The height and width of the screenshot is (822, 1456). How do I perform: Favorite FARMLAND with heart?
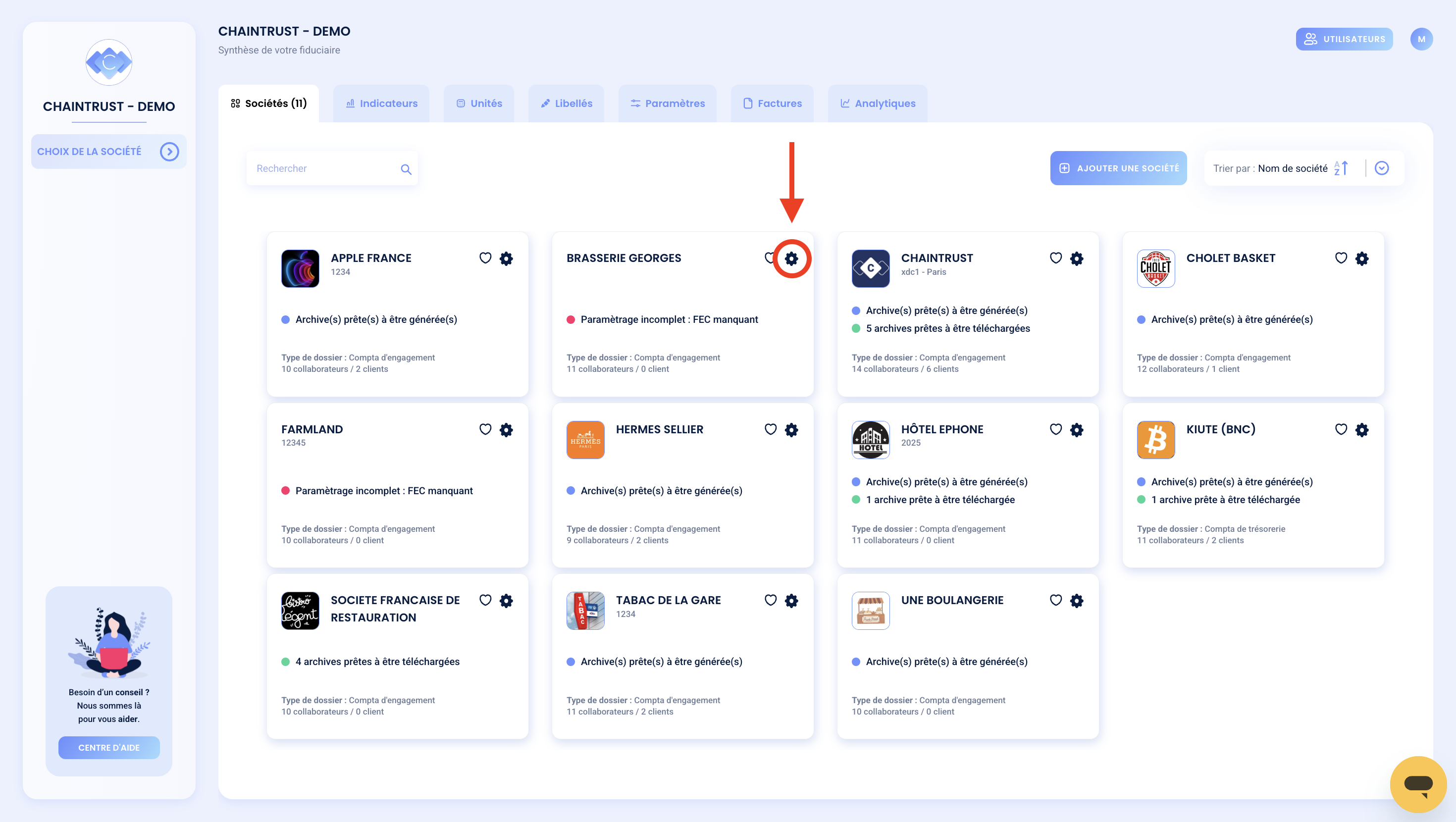(x=485, y=429)
